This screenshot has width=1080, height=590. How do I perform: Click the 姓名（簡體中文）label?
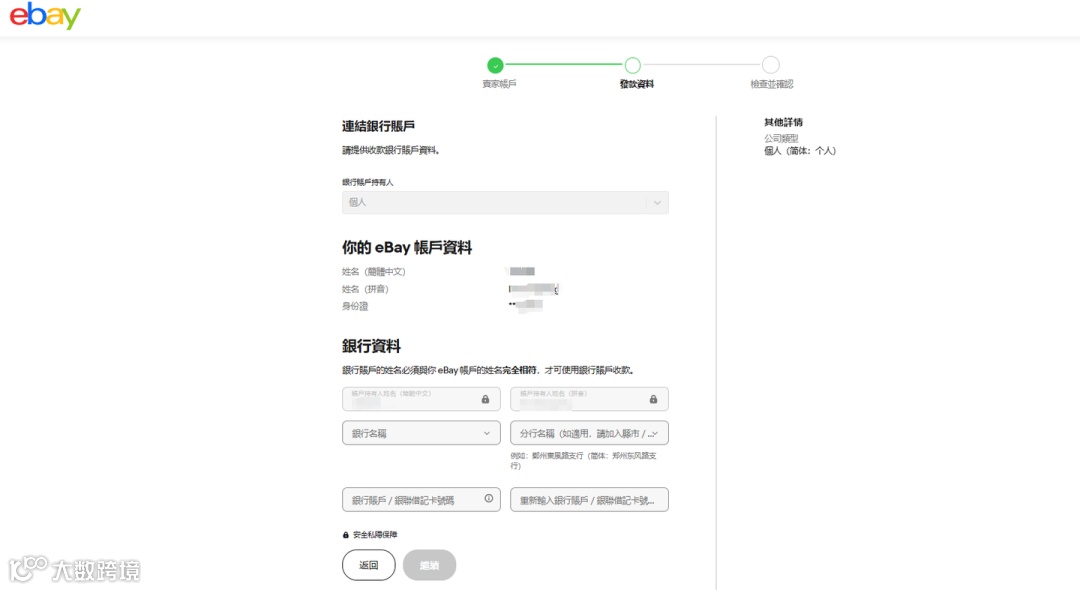[373, 272]
